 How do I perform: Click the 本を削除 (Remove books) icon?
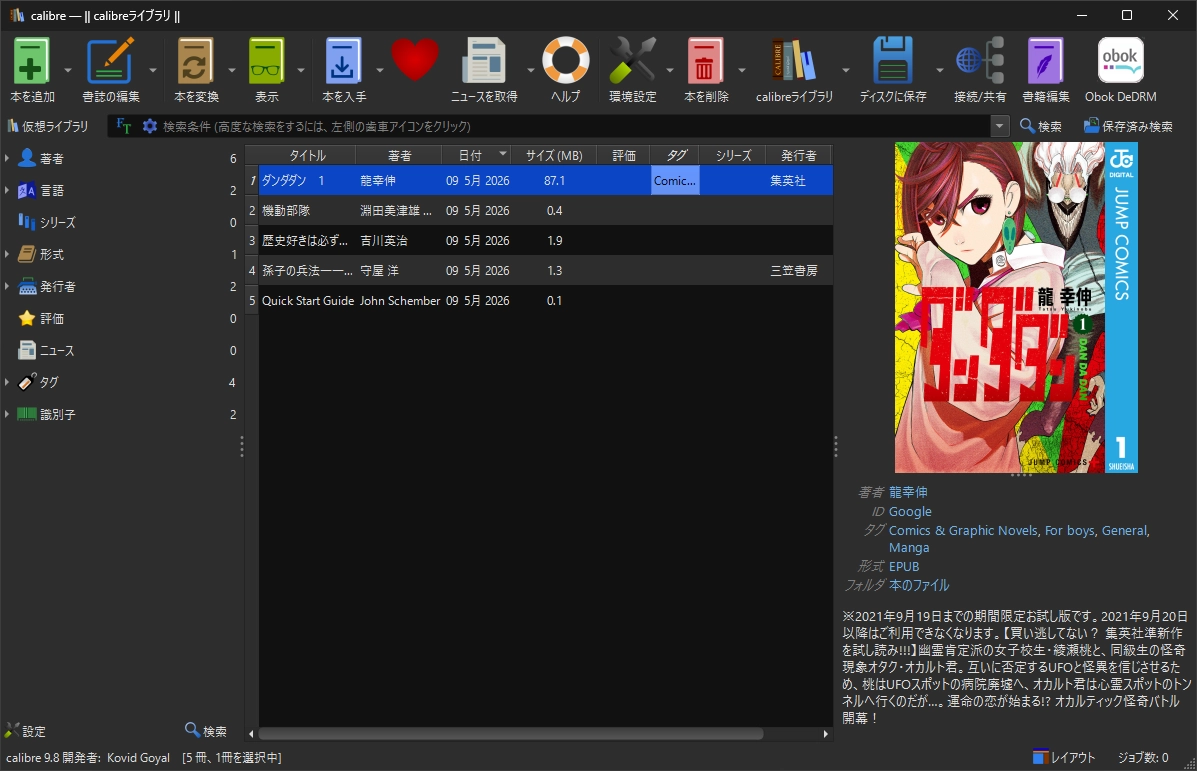click(x=705, y=61)
